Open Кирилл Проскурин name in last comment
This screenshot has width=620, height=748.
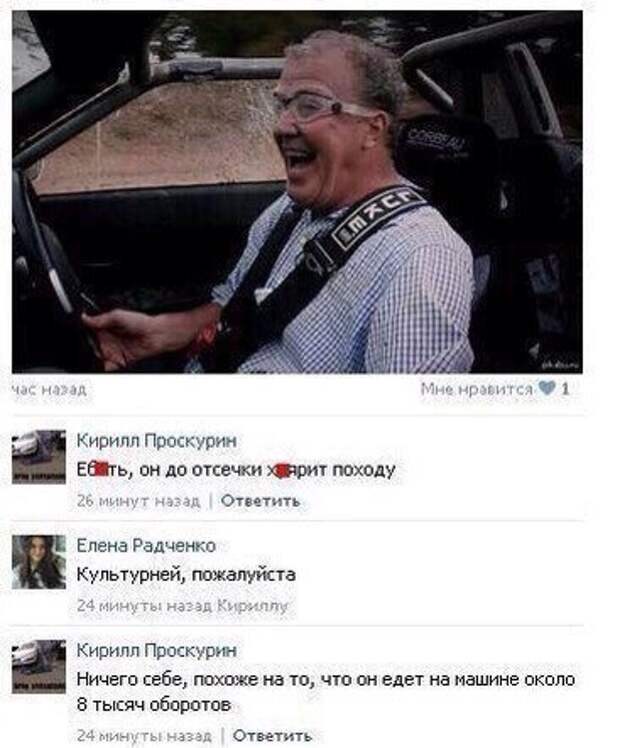156,650
